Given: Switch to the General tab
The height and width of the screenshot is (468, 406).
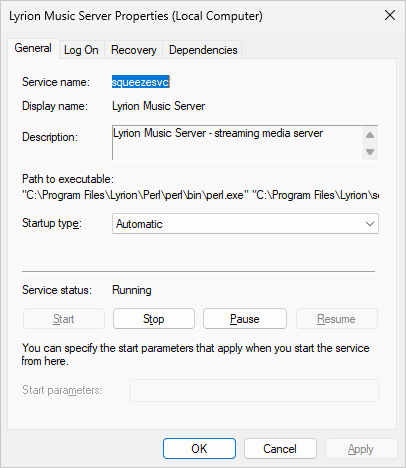Looking at the screenshot, I should pos(33,49).
